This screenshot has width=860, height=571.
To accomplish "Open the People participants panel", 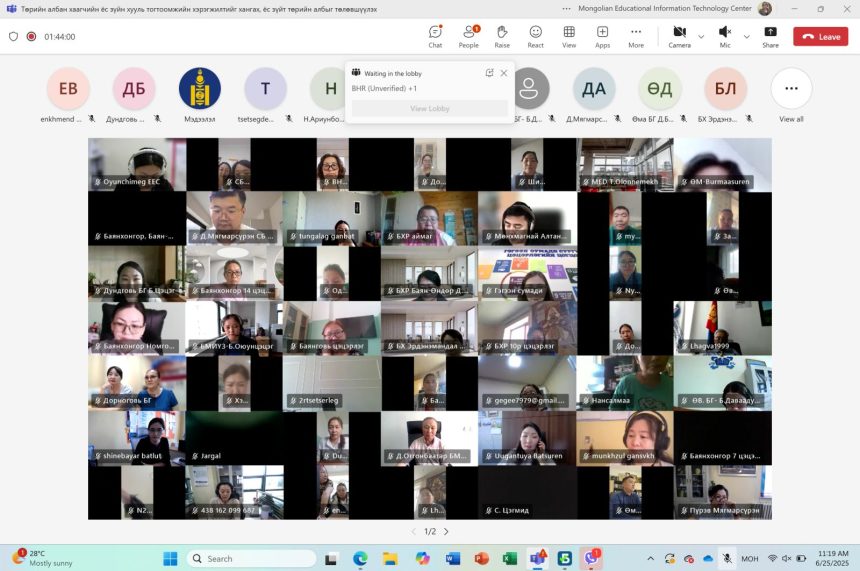I will [468, 36].
